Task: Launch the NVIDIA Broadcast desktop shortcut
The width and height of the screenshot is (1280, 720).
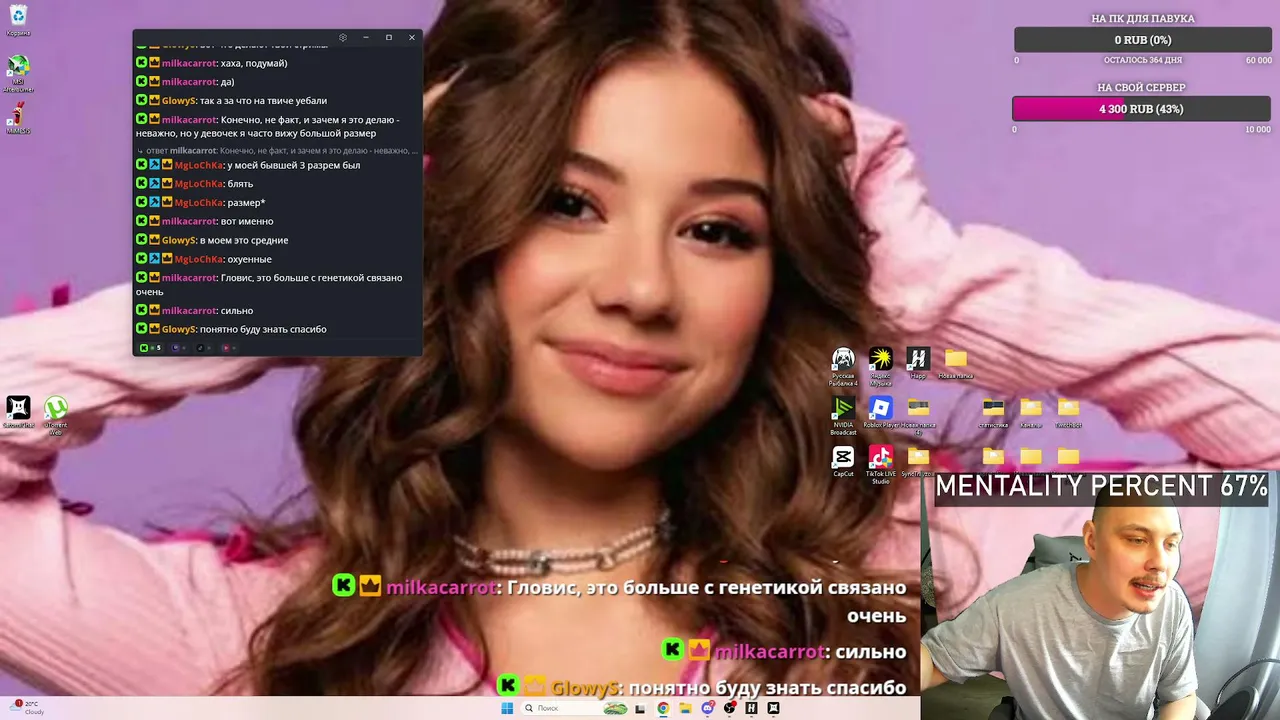Action: [x=843, y=415]
